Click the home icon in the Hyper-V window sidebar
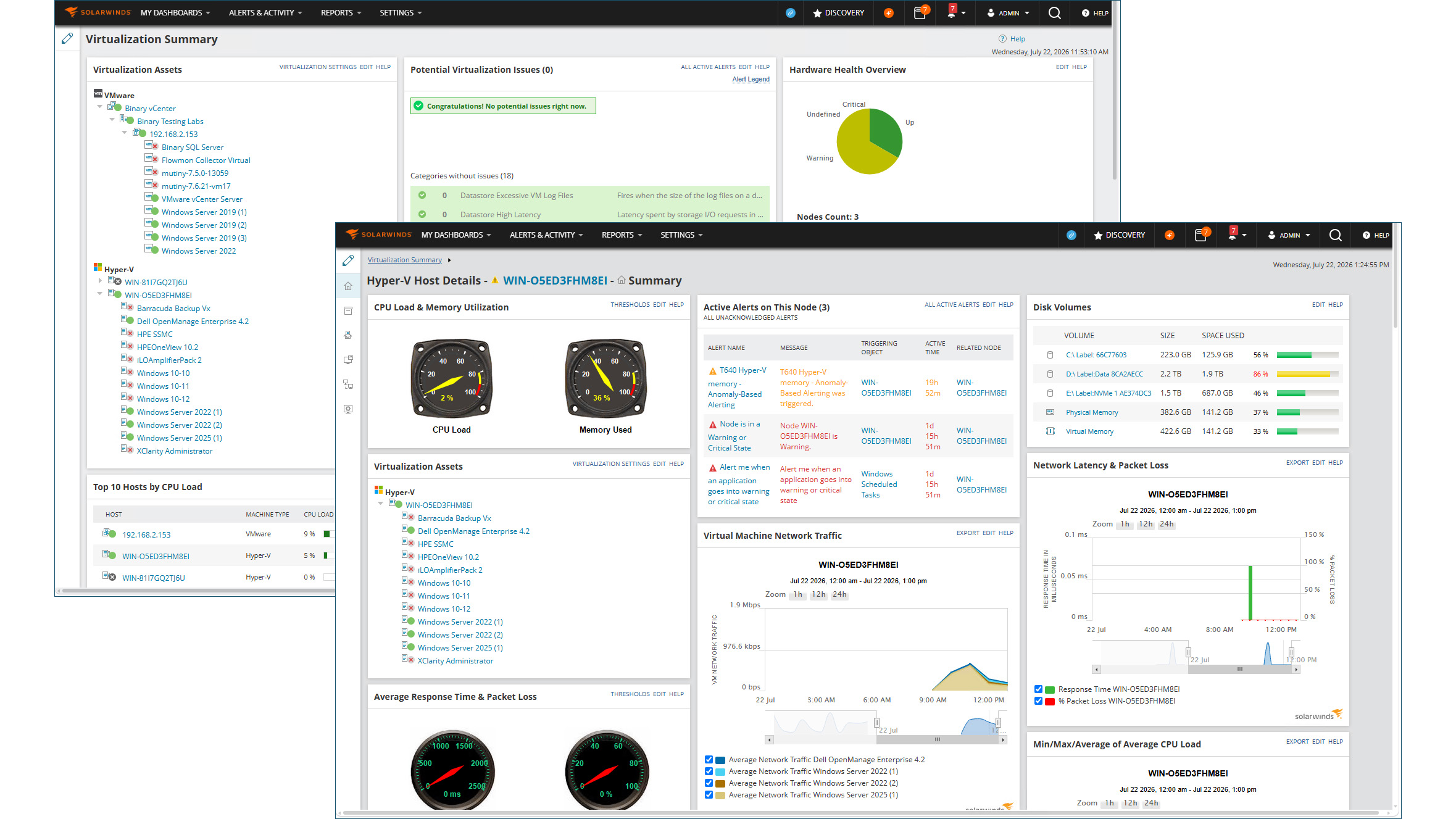This screenshot has height=819, width=1456. (348, 286)
